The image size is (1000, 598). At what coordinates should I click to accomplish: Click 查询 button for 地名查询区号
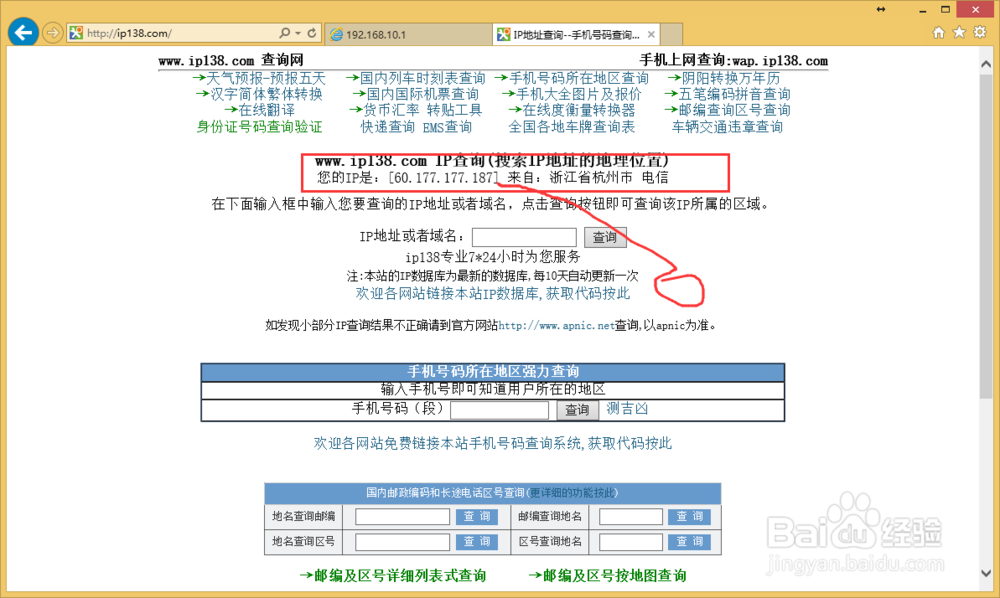pyautogui.click(x=477, y=542)
